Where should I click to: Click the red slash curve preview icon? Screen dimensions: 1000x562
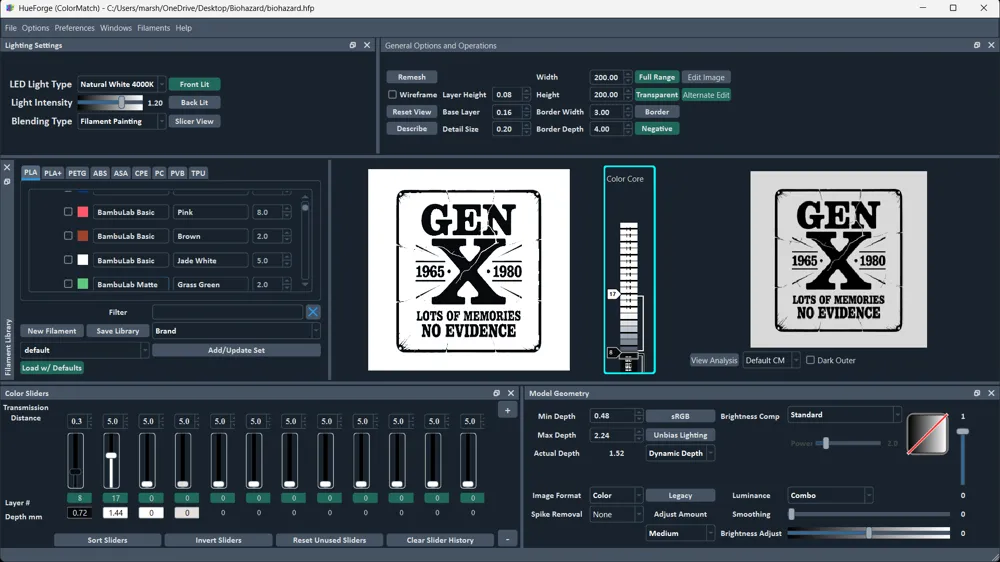pos(927,434)
